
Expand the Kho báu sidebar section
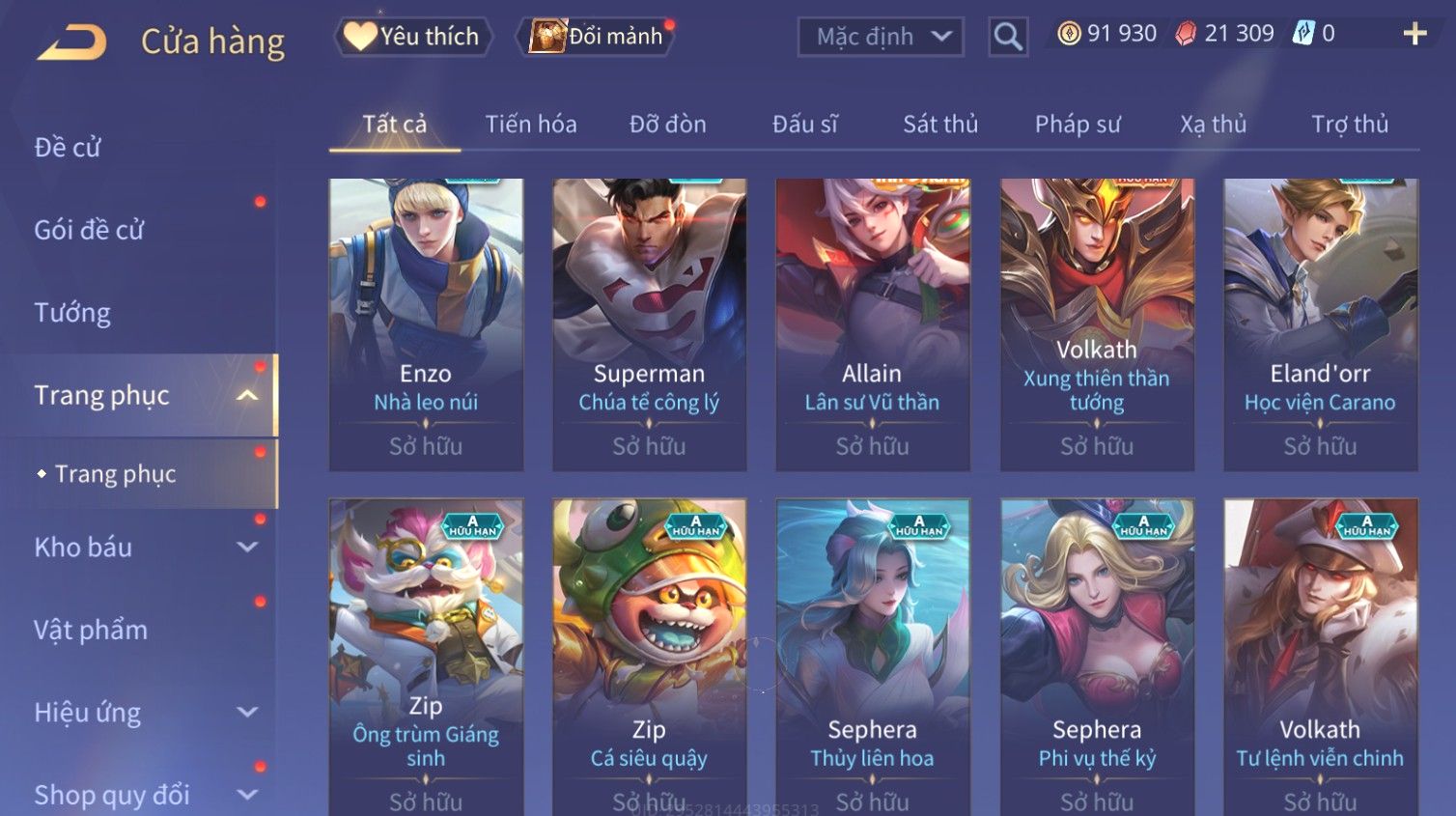pos(247,547)
